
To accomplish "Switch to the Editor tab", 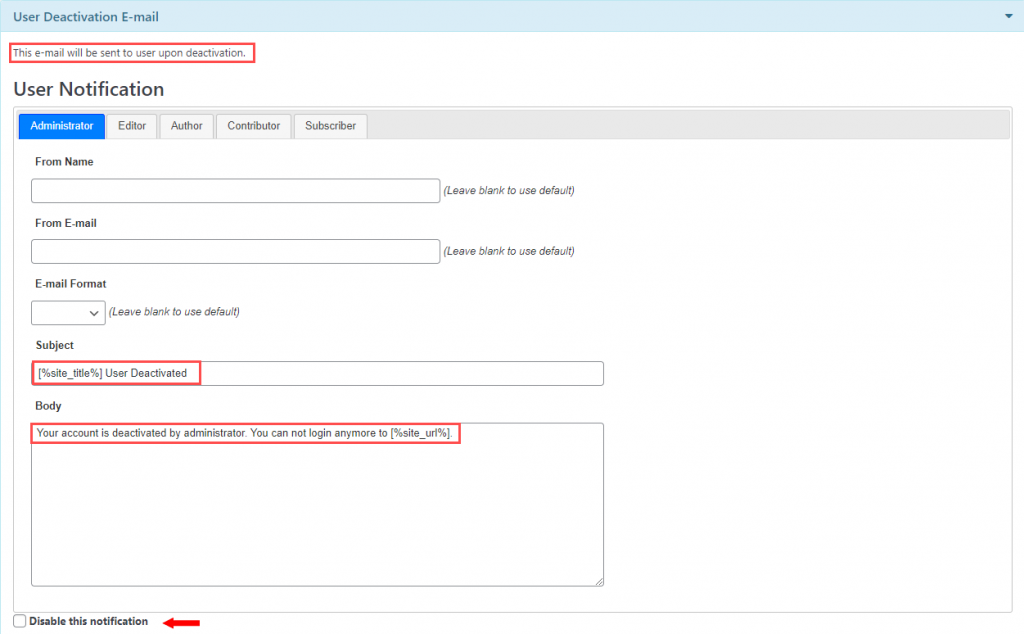I will click(132, 126).
